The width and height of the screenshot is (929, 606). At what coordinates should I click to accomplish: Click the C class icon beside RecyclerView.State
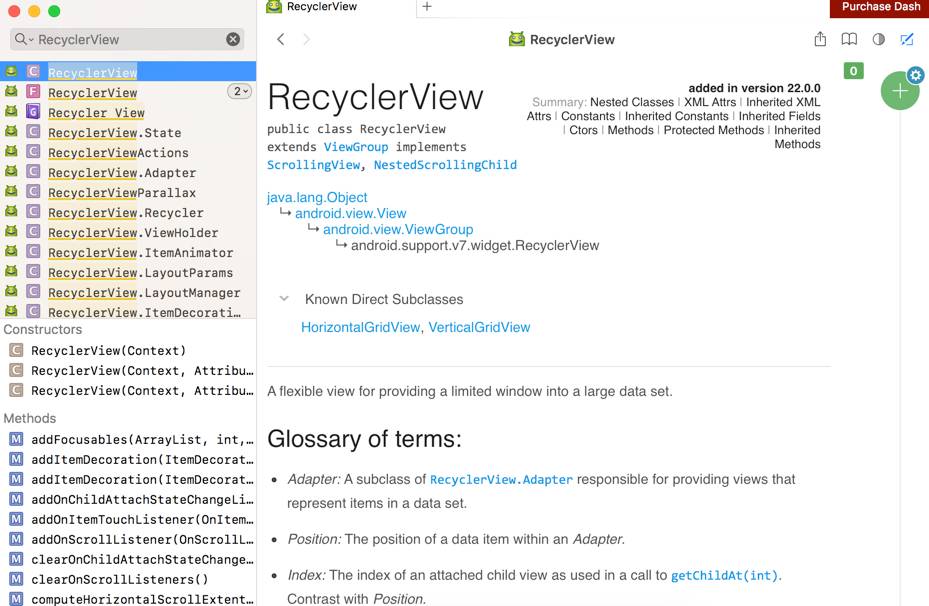pyautogui.click(x=33, y=132)
